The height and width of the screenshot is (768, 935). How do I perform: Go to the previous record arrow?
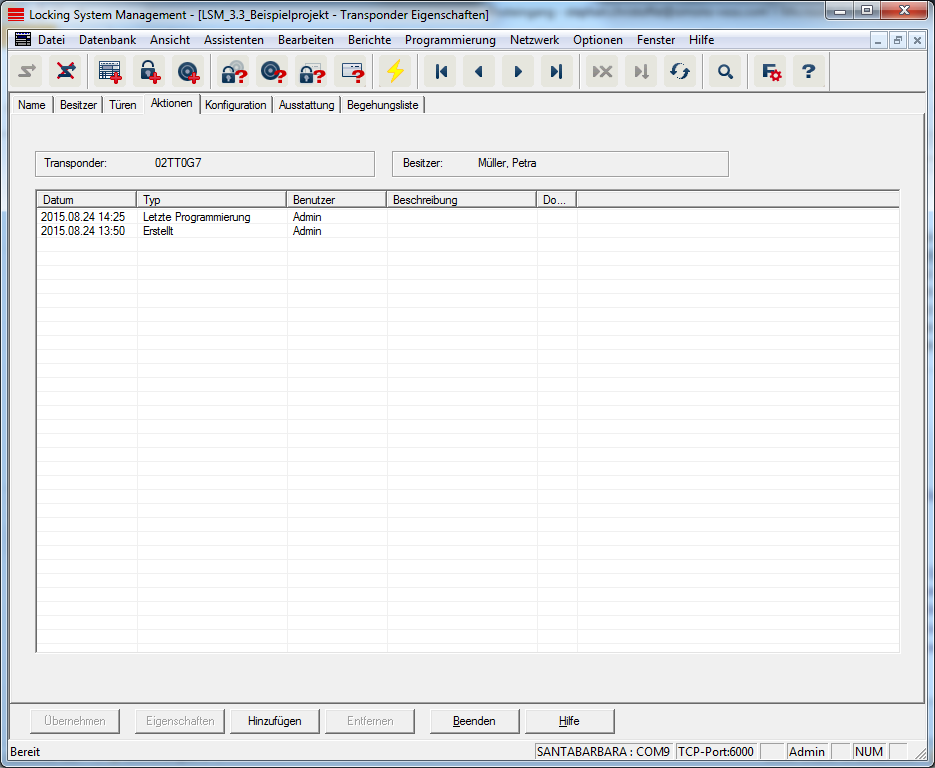(479, 72)
